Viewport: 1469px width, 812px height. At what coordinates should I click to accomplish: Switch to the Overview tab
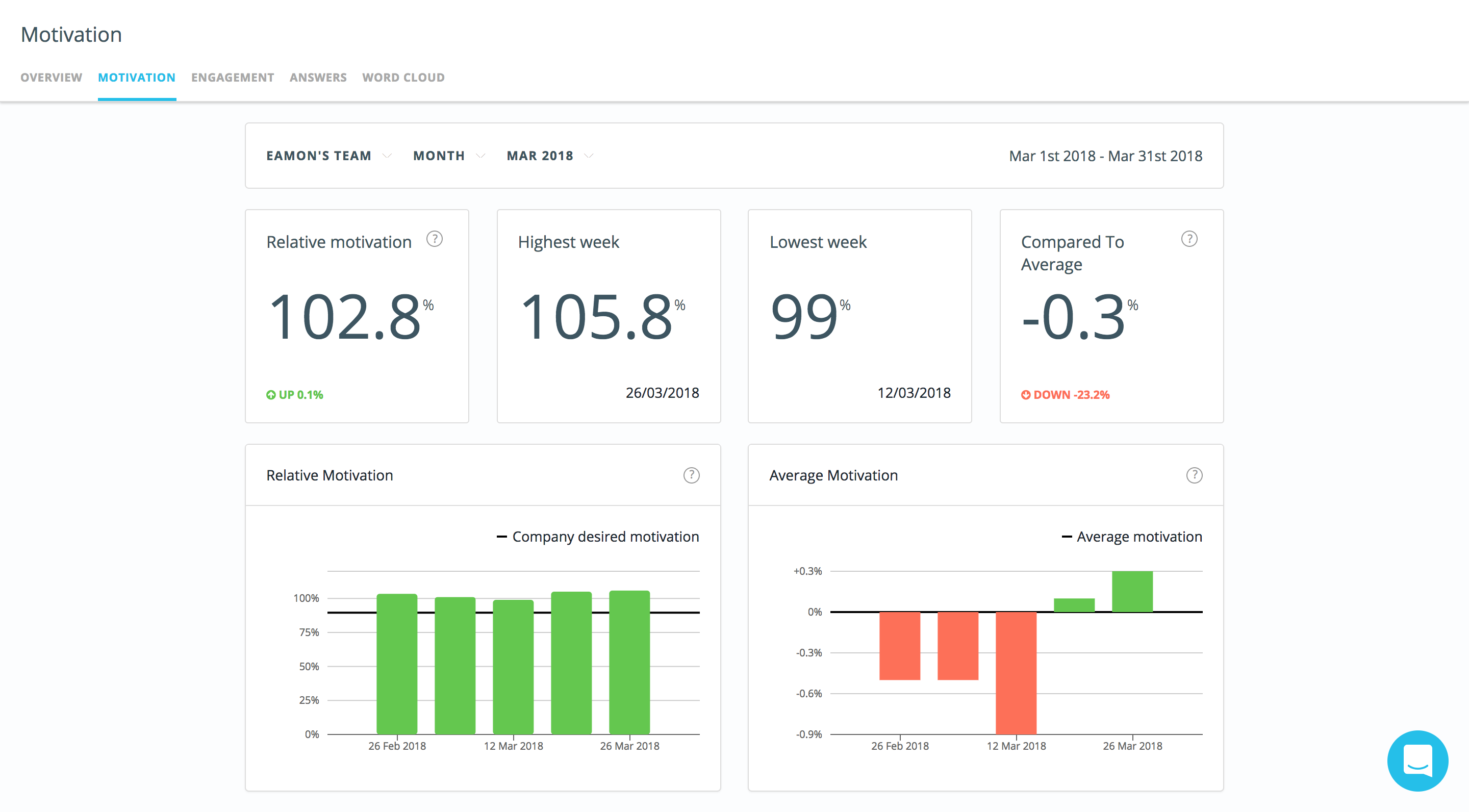(52, 78)
